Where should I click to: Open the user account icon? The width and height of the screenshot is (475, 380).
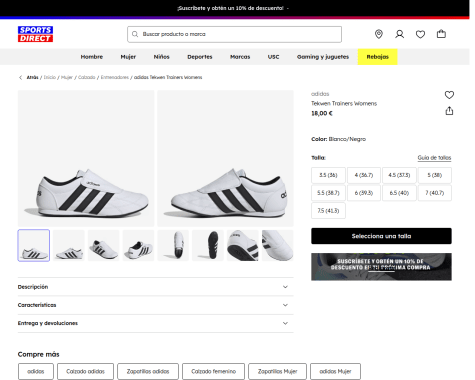(399, 34)
